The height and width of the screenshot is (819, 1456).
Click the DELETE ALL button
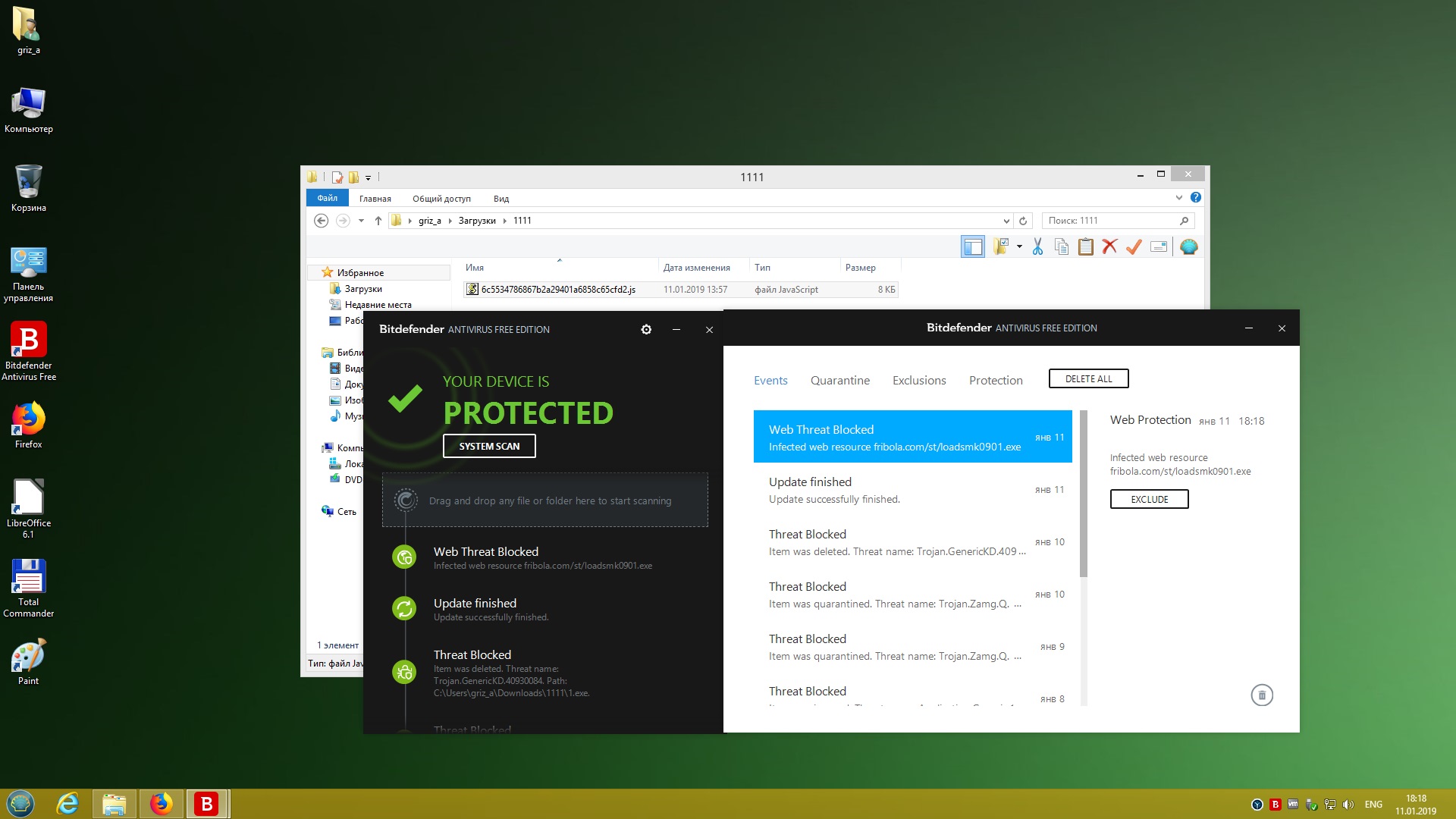(x=1088, y=379)
